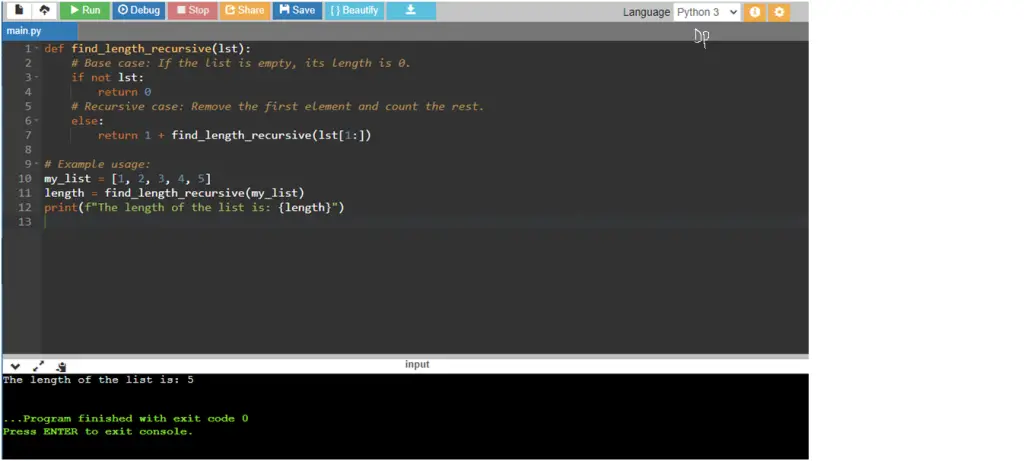This screenshot has width=1024, height=461.
Task: Click the orange info icon
Action: point(754,12)
